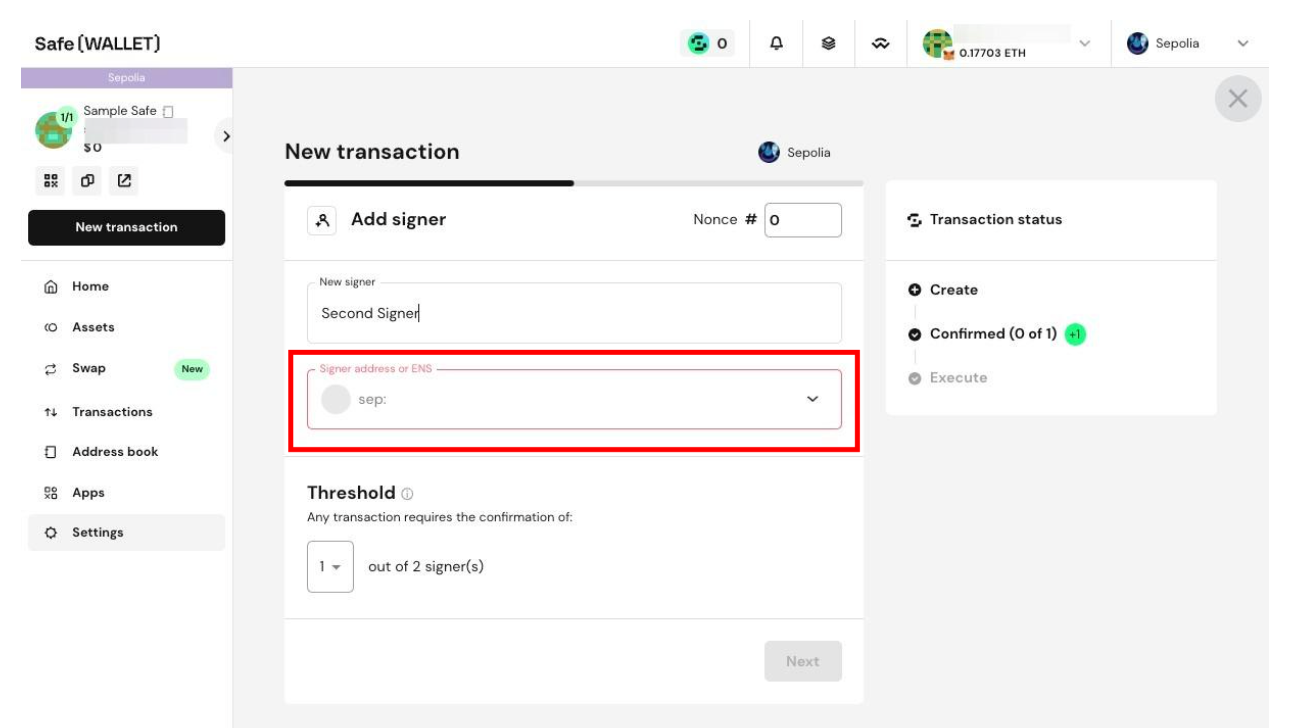1312x728 pixels.
Task: Open the Sepolia network selector in header
Action: click(1188, 44)
